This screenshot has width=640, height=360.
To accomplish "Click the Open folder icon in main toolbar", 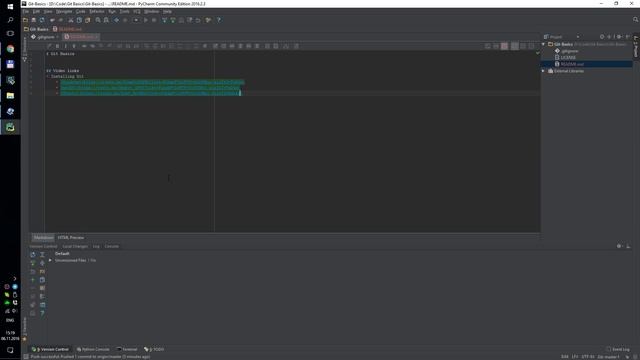I will click(25, 20).
